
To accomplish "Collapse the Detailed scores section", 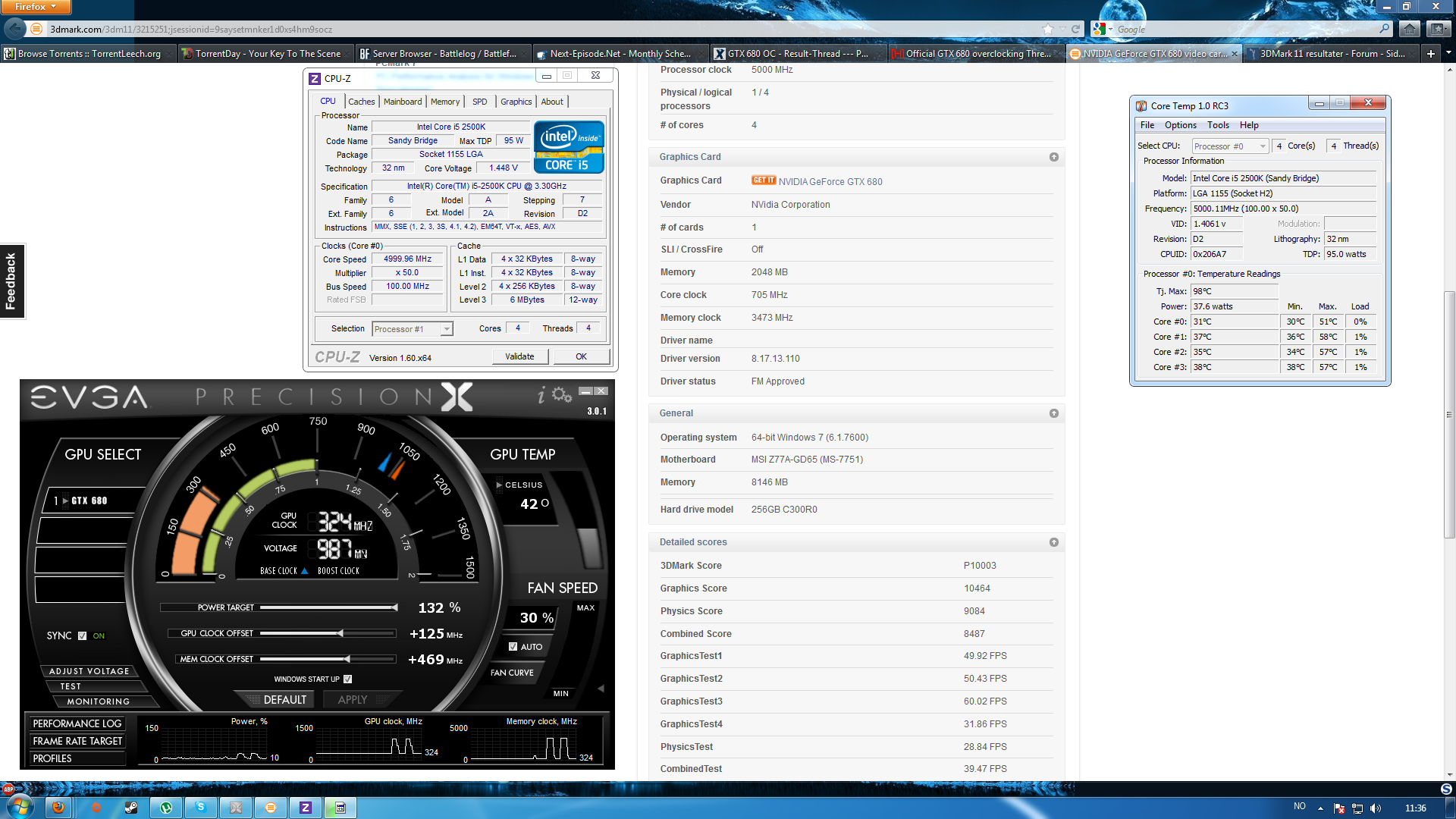I will (x=1053, y=542).
